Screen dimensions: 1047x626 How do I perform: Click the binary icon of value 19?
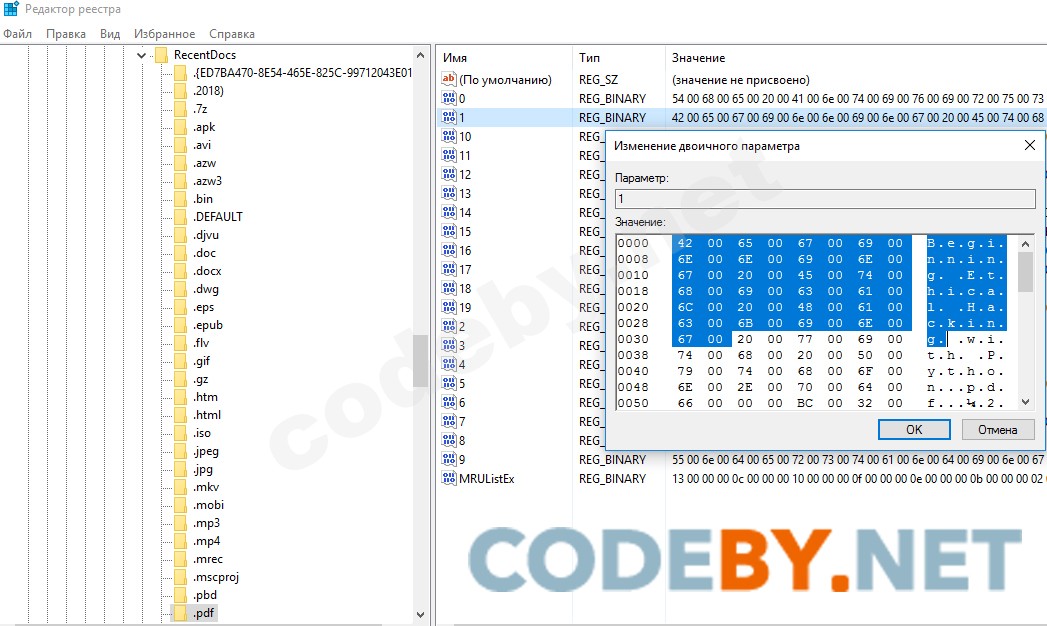(449, 308)
